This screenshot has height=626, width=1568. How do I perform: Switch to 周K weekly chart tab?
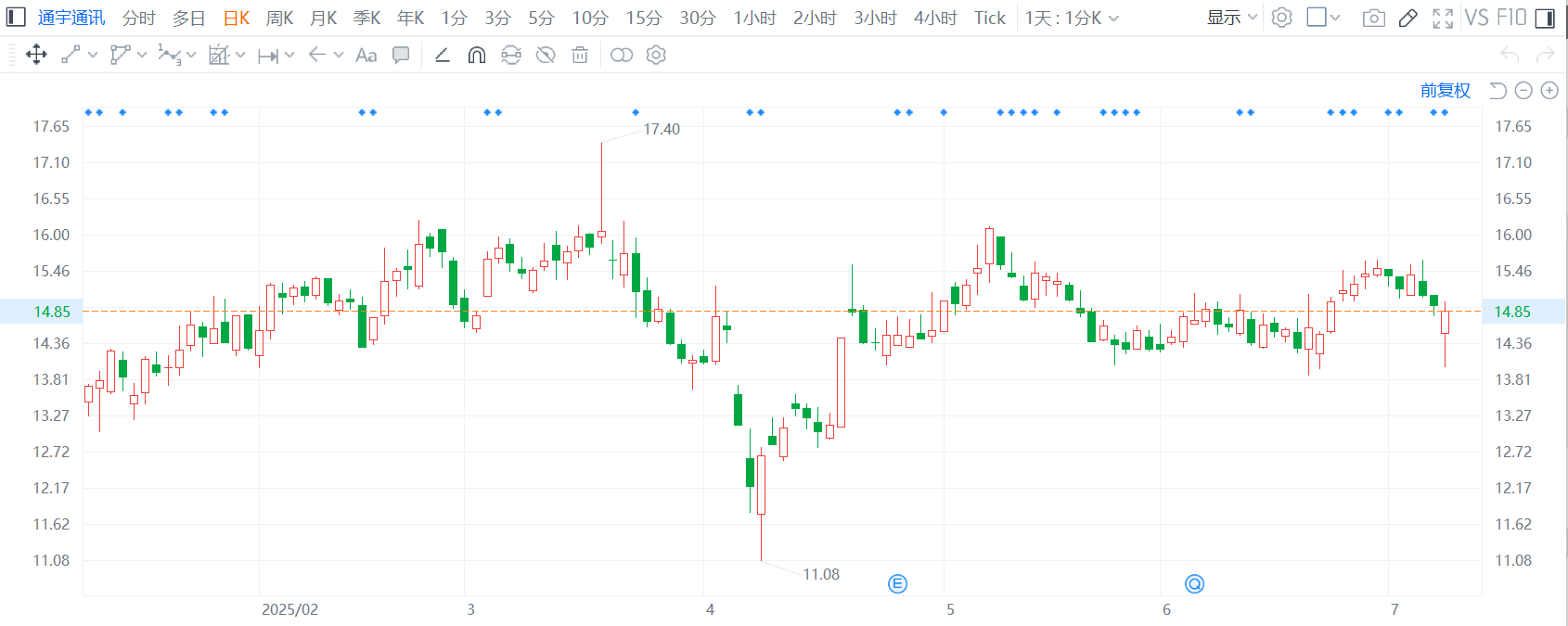pyautogui.click(x=279, y=18)
